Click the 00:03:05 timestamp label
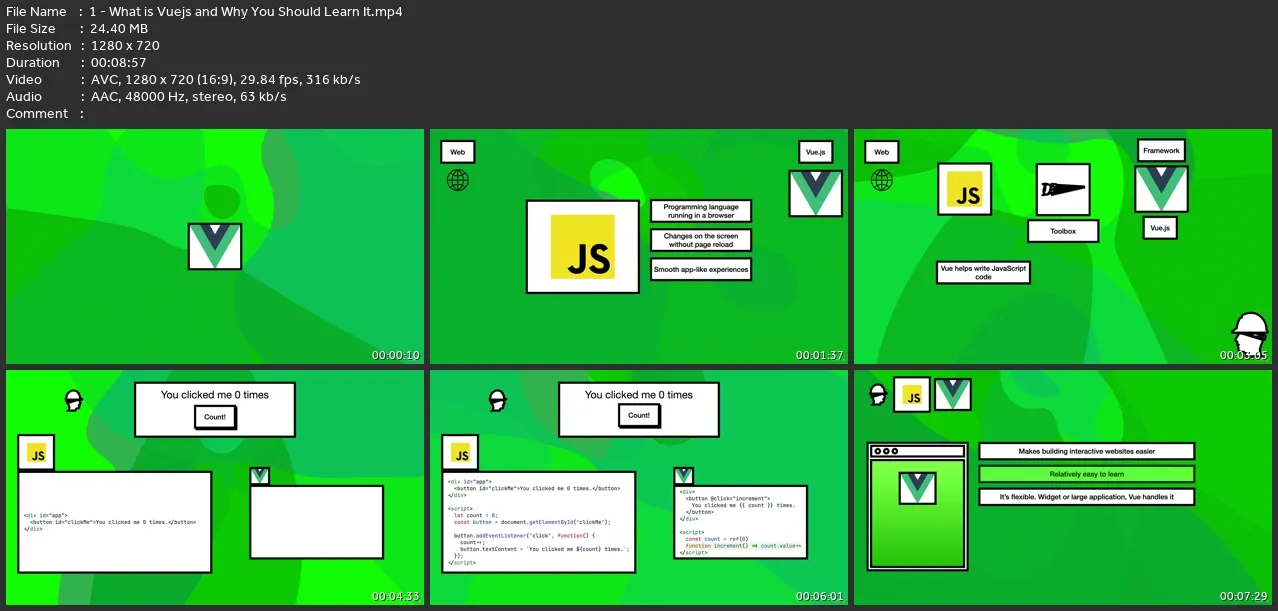Image resolution: width=1278 pixels, height=611 pixels. pyautogui.click(x=1244, y=355)
